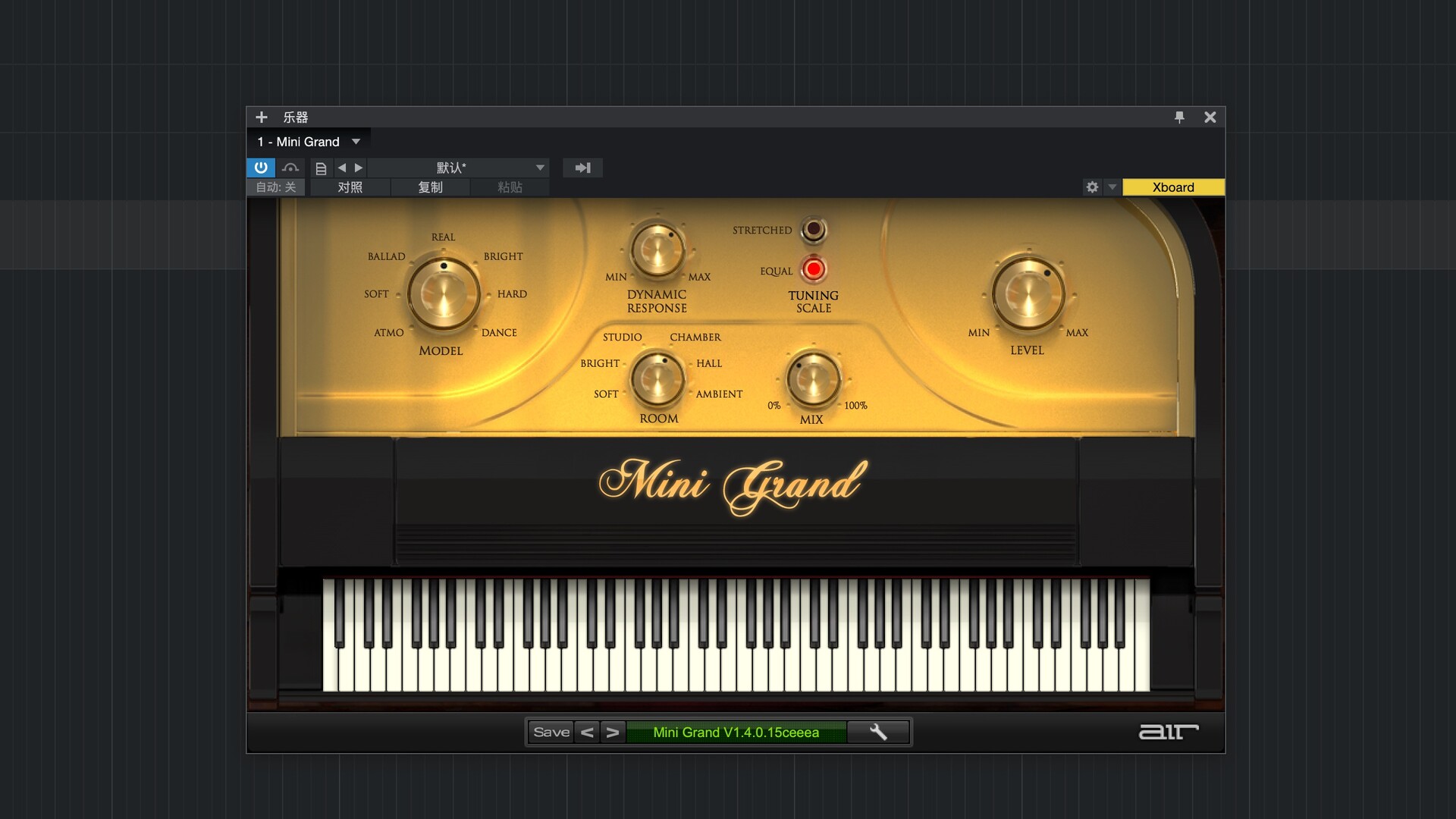Click the LEVEL knob
Screen dimensions: 1456x819
(1028, 294)
